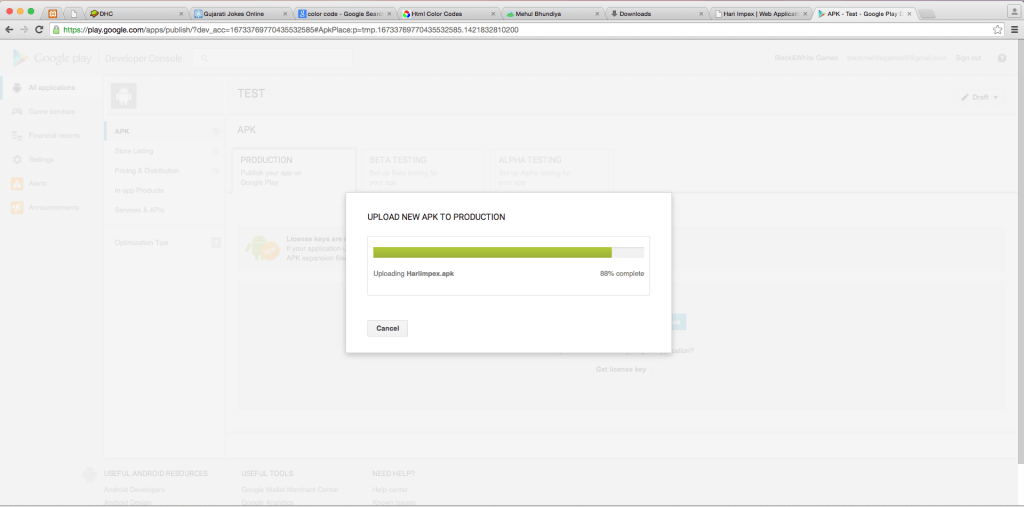
Task: Switch to the Html Color Codes tab
Action: point(447,14)
